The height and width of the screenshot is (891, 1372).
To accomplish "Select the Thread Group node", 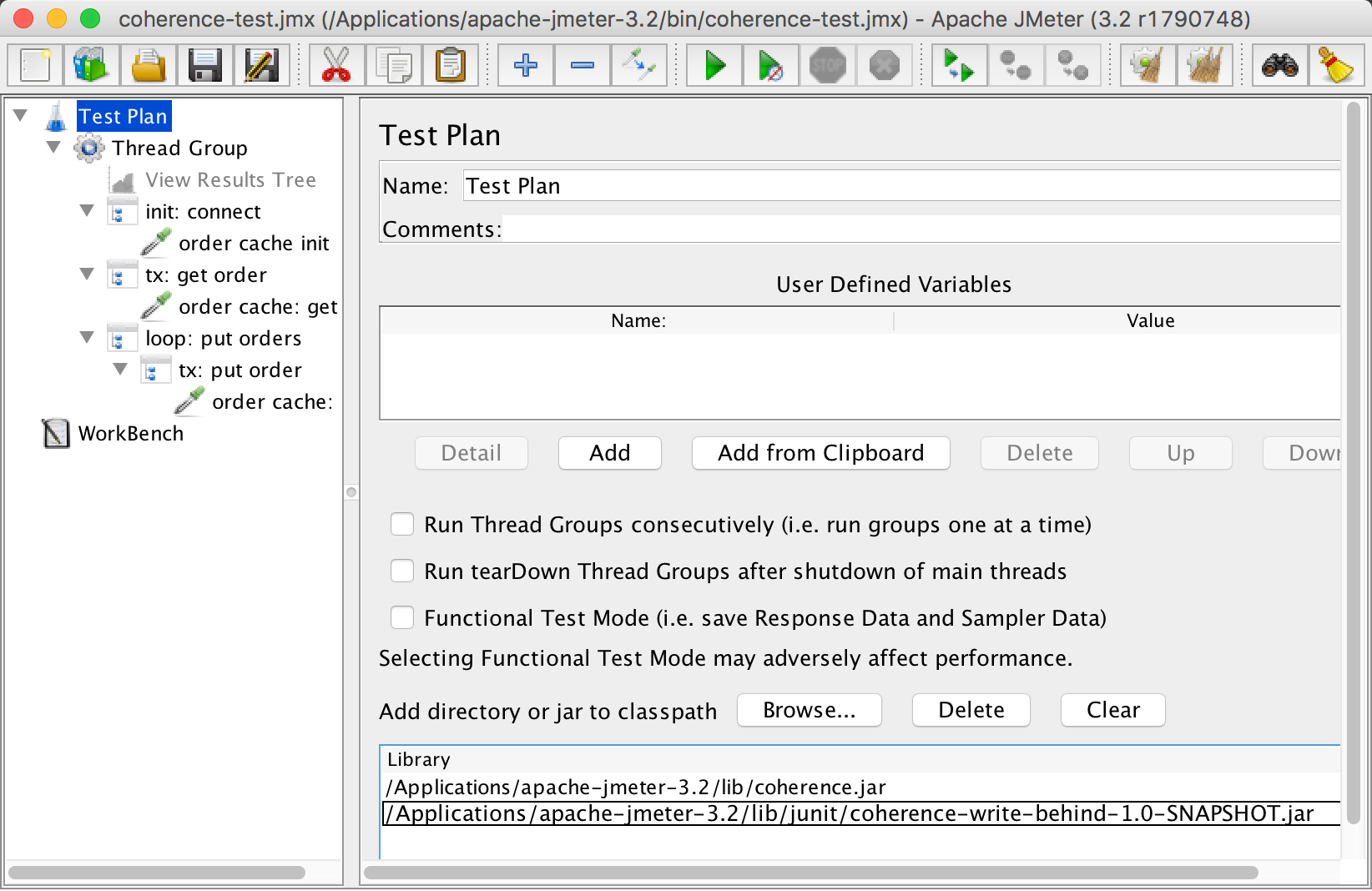I will [x=179, y=148].
